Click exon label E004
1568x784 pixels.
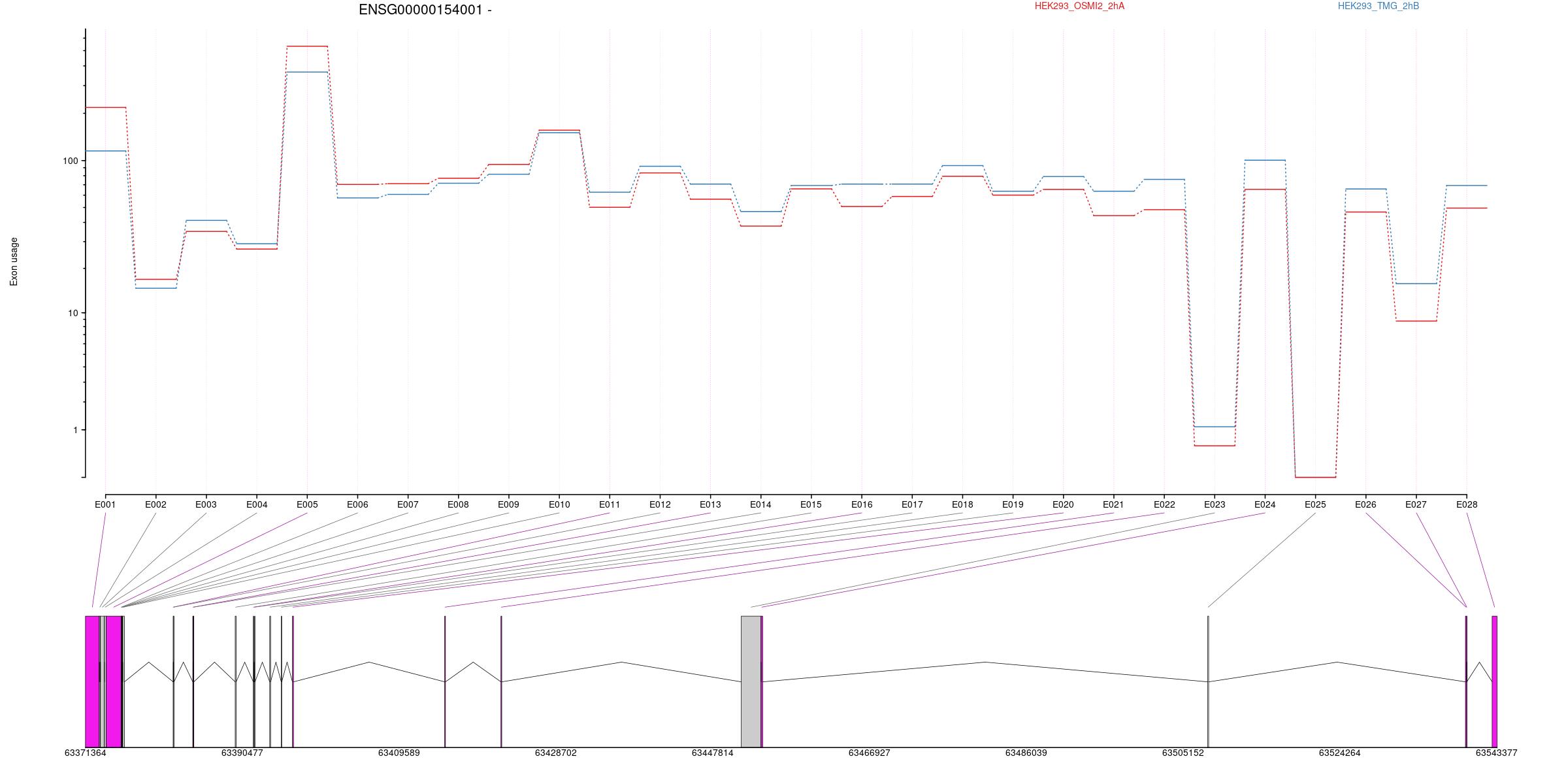tap(257, 504)
